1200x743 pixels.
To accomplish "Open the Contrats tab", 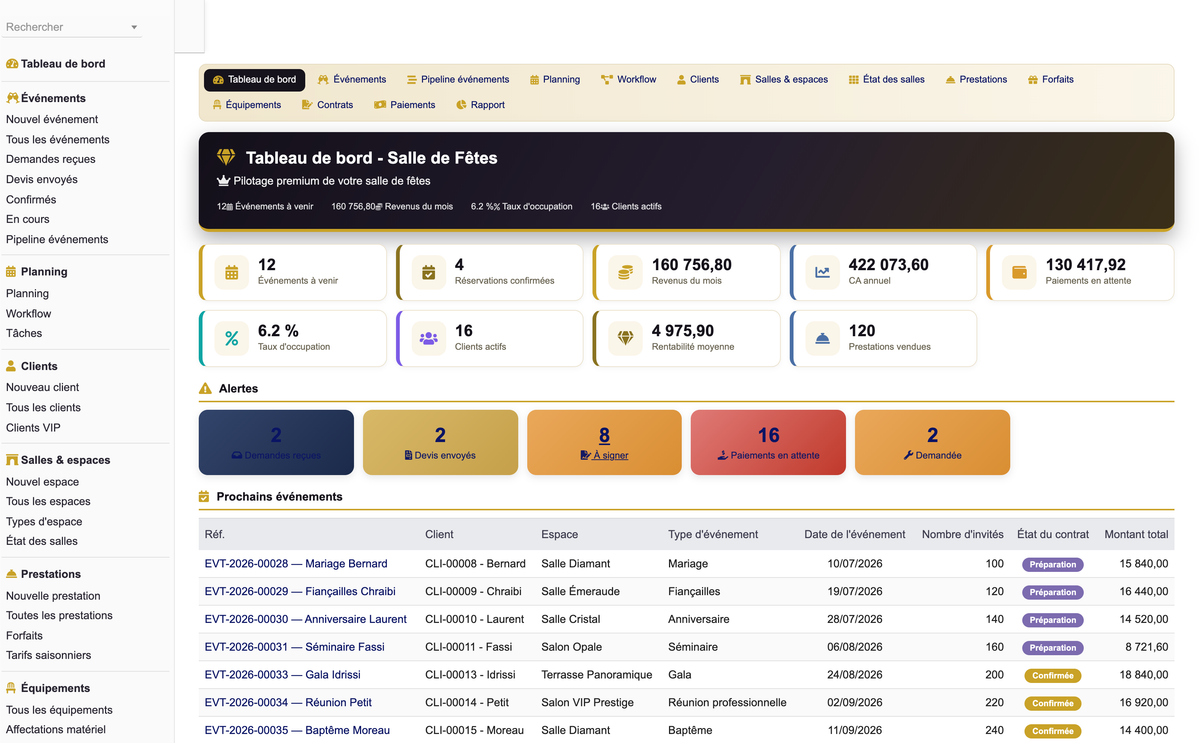I will pyautogui.click(x=328, y=104).
